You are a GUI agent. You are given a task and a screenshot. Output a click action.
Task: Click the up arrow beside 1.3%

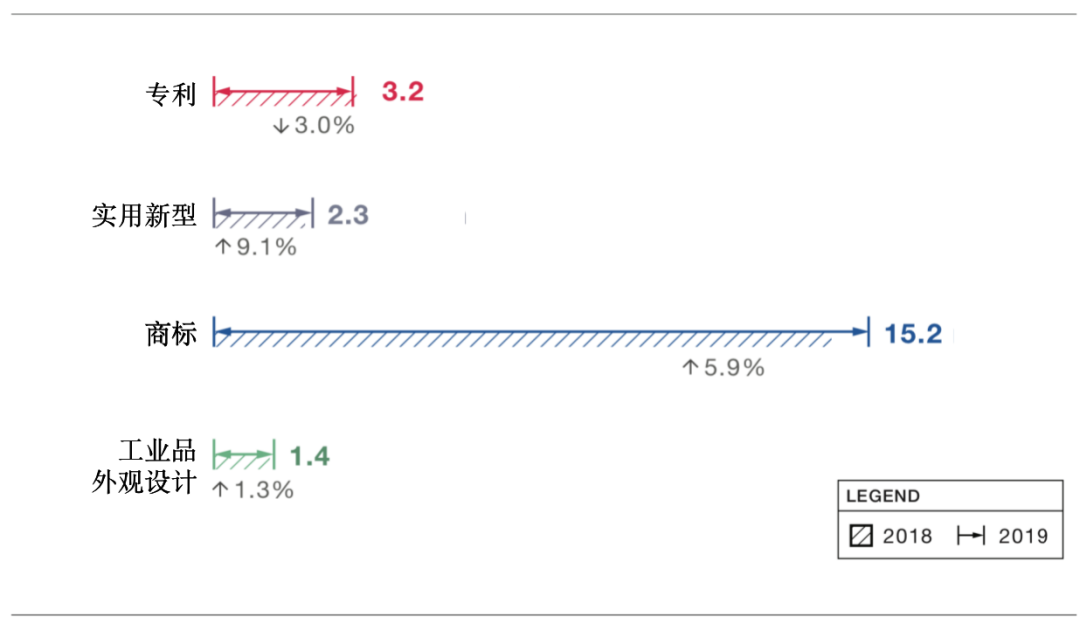tap(220, 490)
